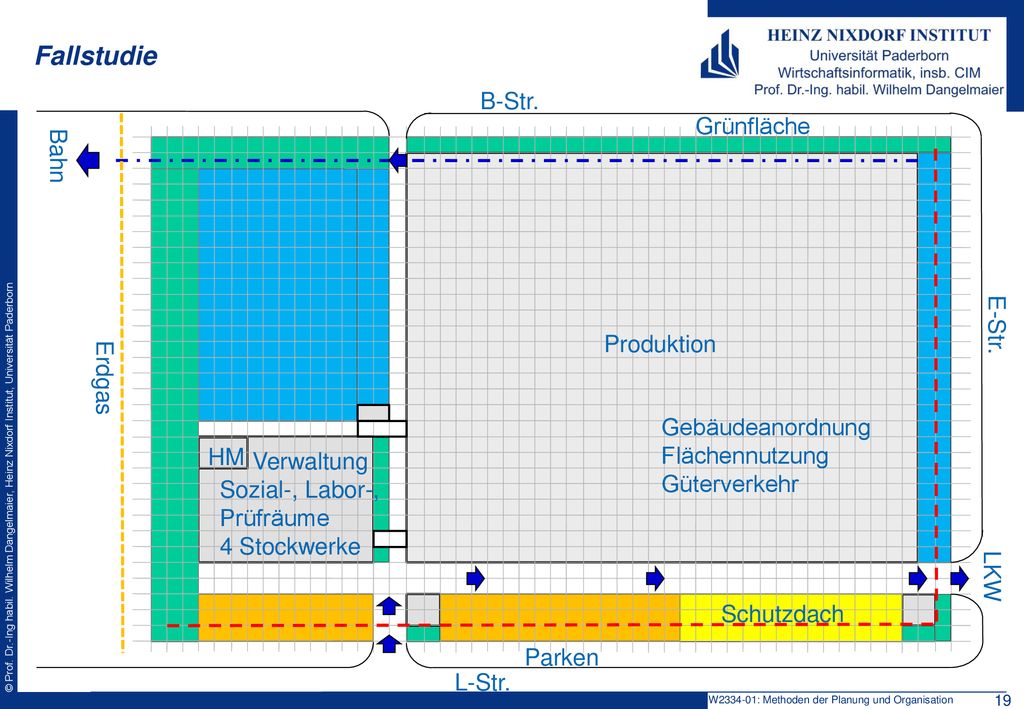Click the LKW label
This screenshot has width=1024, height=709.
991,576
